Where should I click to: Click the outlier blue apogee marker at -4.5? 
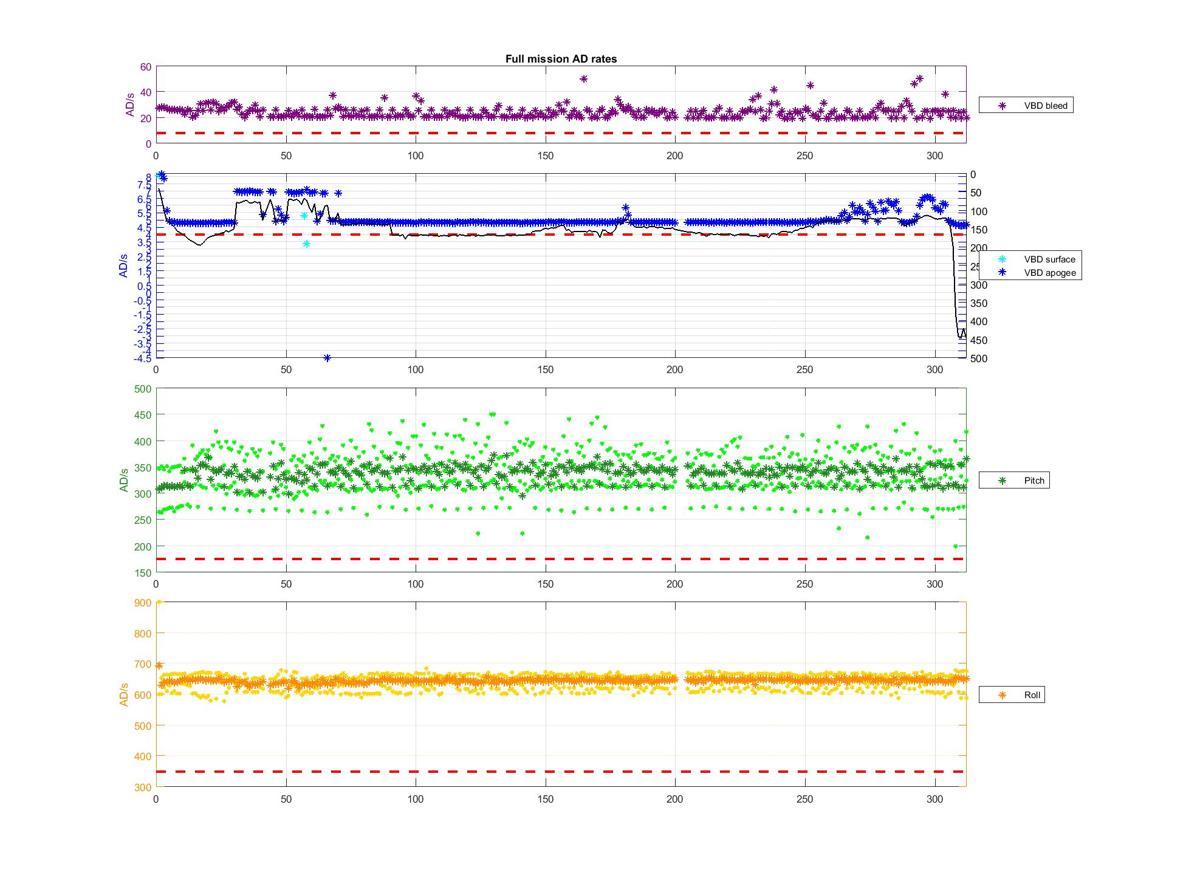click(327, 357)
